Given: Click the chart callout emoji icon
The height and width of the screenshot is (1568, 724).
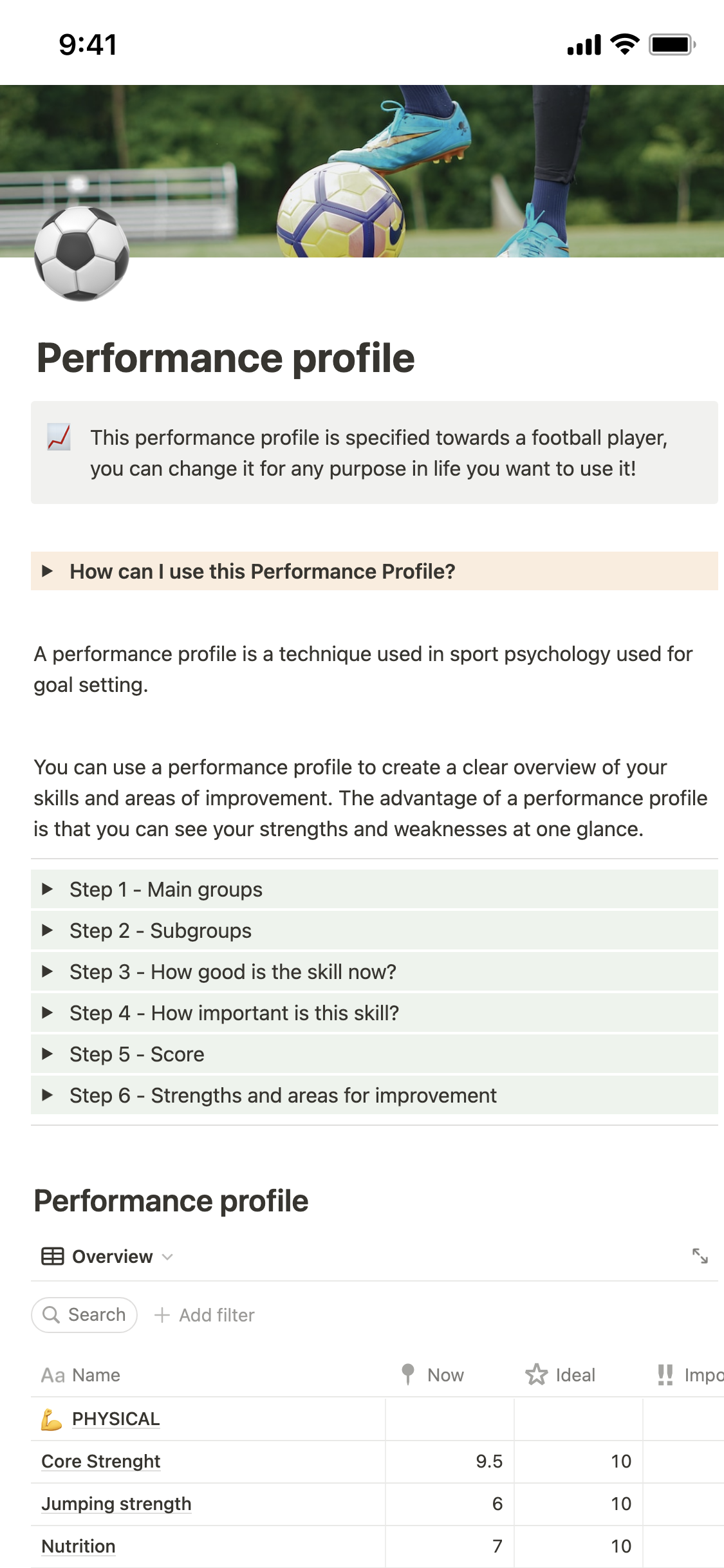Looking at the screenshot, I should [59, 438].
